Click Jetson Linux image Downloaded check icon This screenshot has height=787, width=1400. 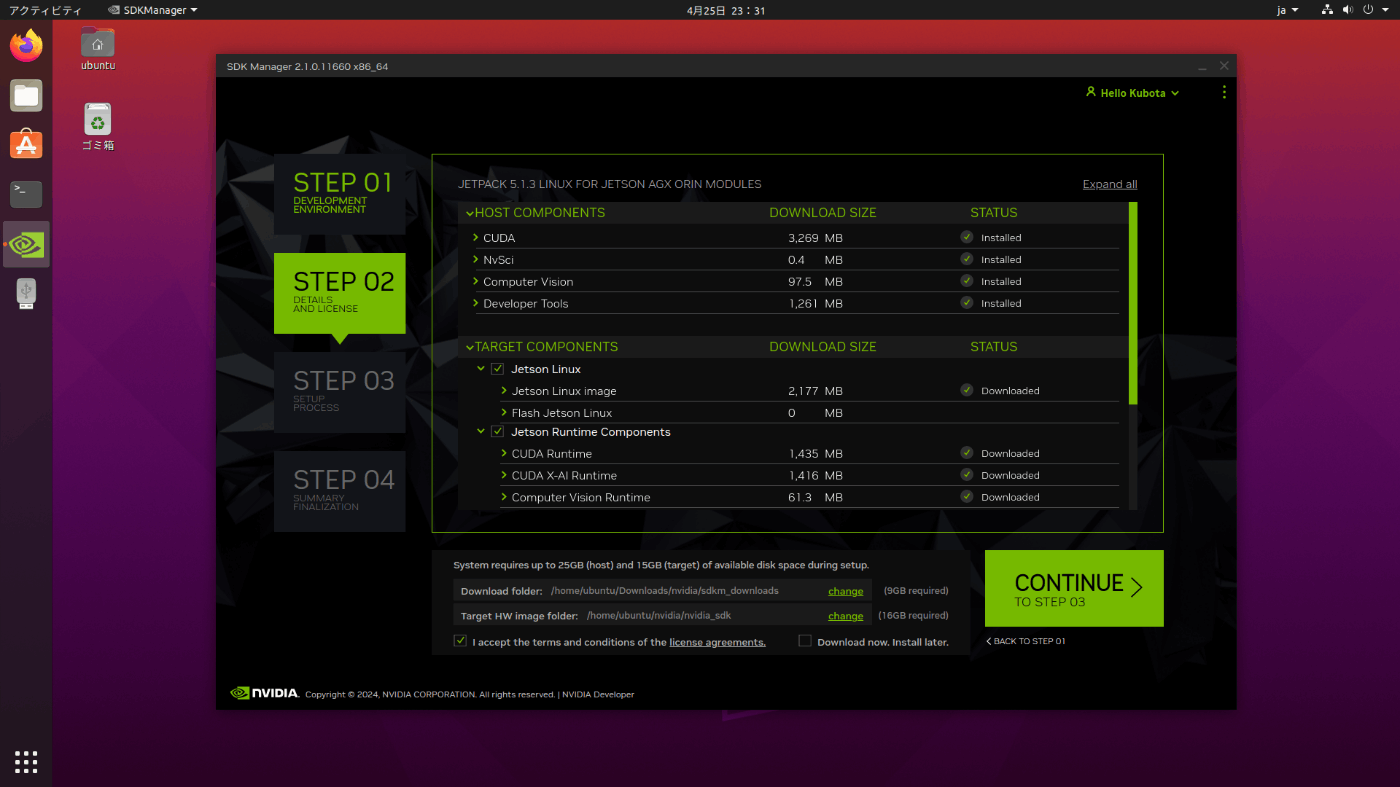coord(967,390)
